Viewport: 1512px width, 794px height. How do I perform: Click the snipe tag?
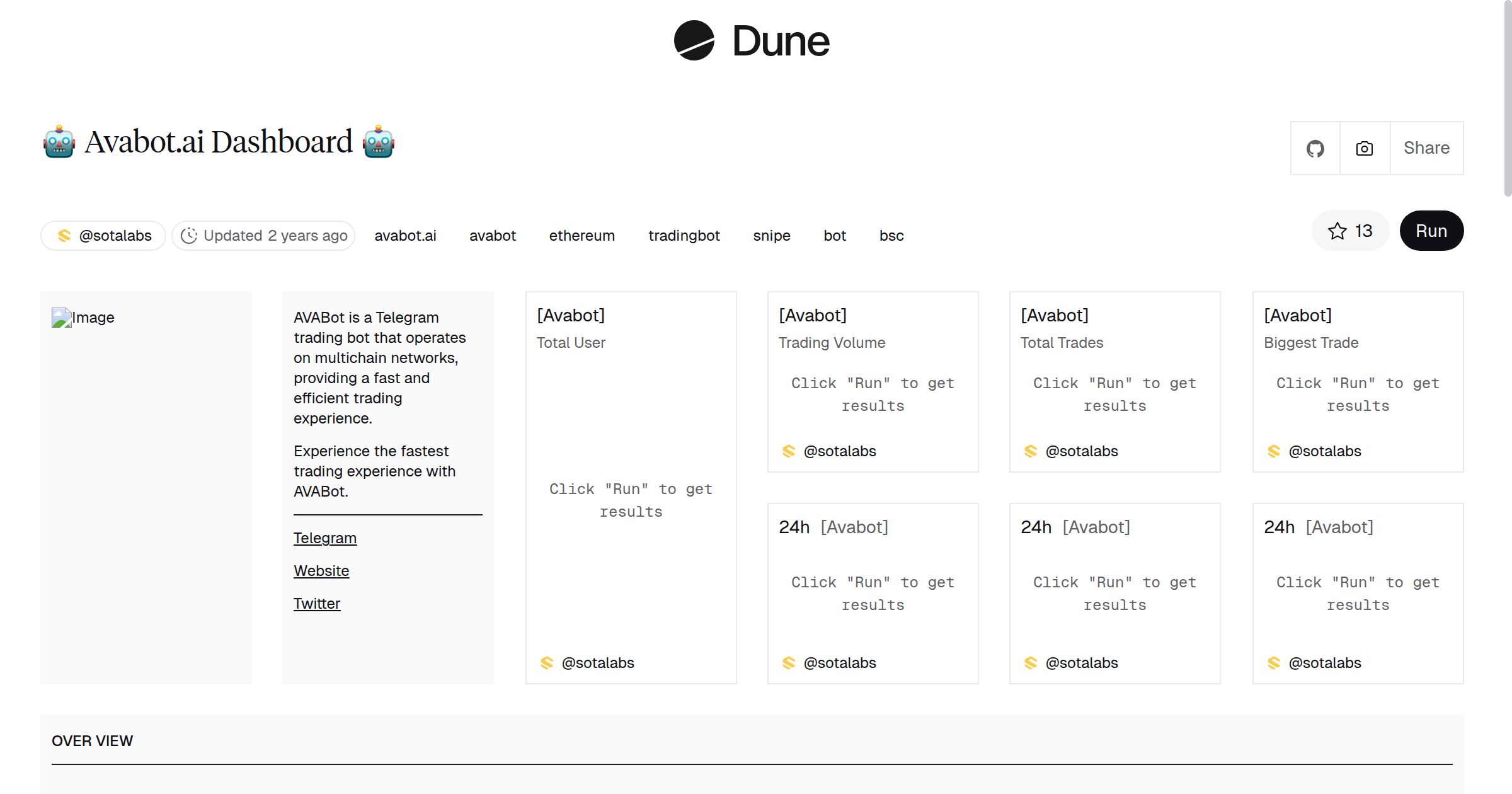(x=772, y=235)
